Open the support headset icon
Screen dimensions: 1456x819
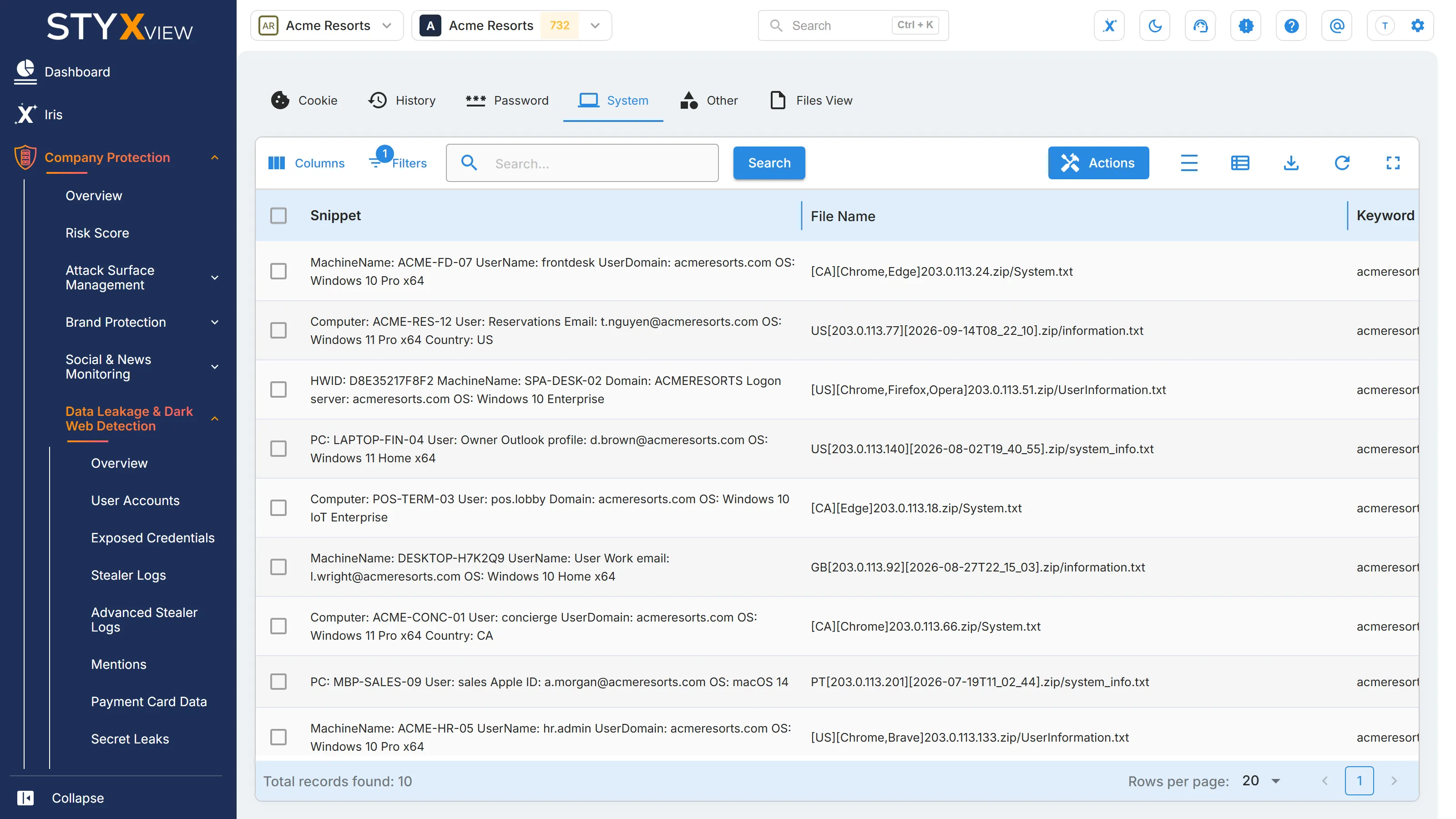coord(1200,25)
